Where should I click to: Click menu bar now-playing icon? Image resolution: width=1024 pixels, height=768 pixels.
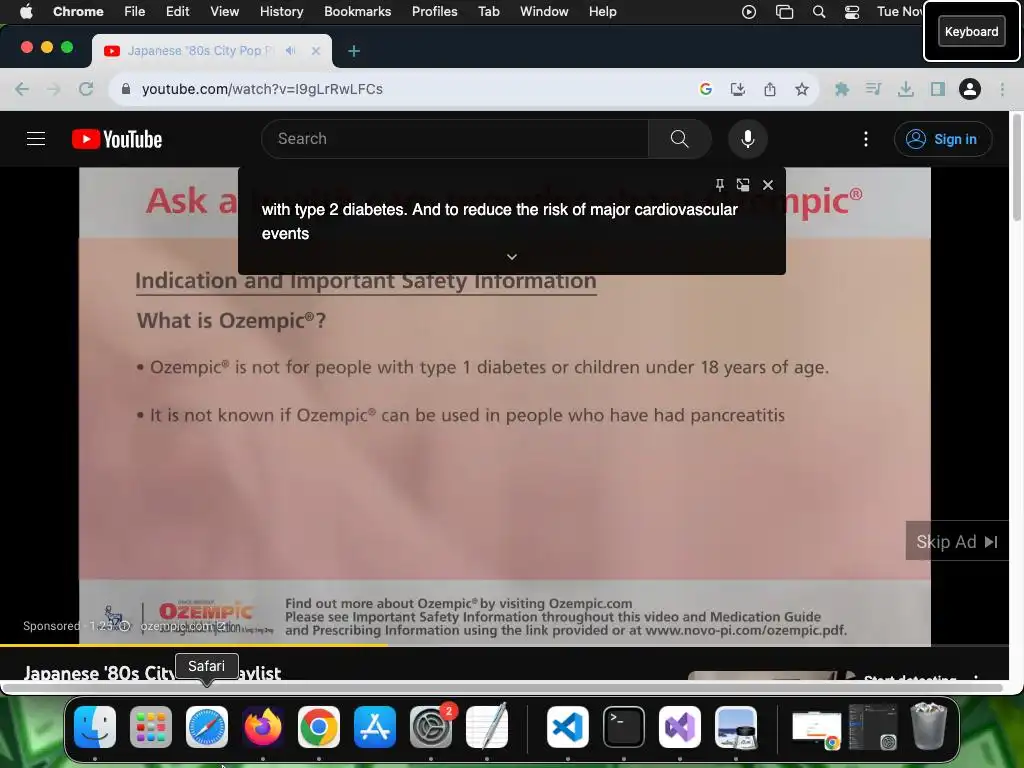(749, 12)
